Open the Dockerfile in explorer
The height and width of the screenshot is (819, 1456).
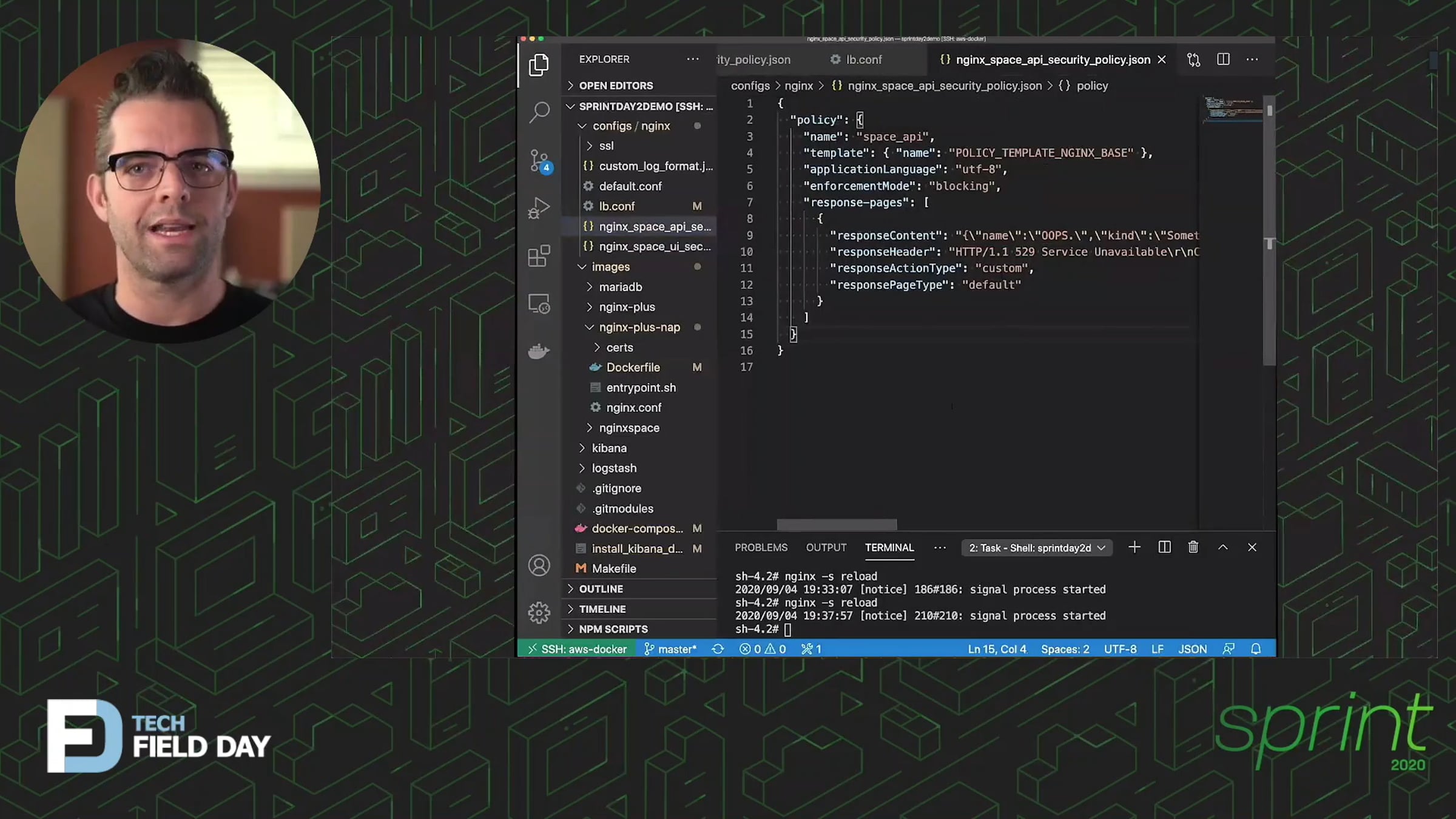coord(640,367)
